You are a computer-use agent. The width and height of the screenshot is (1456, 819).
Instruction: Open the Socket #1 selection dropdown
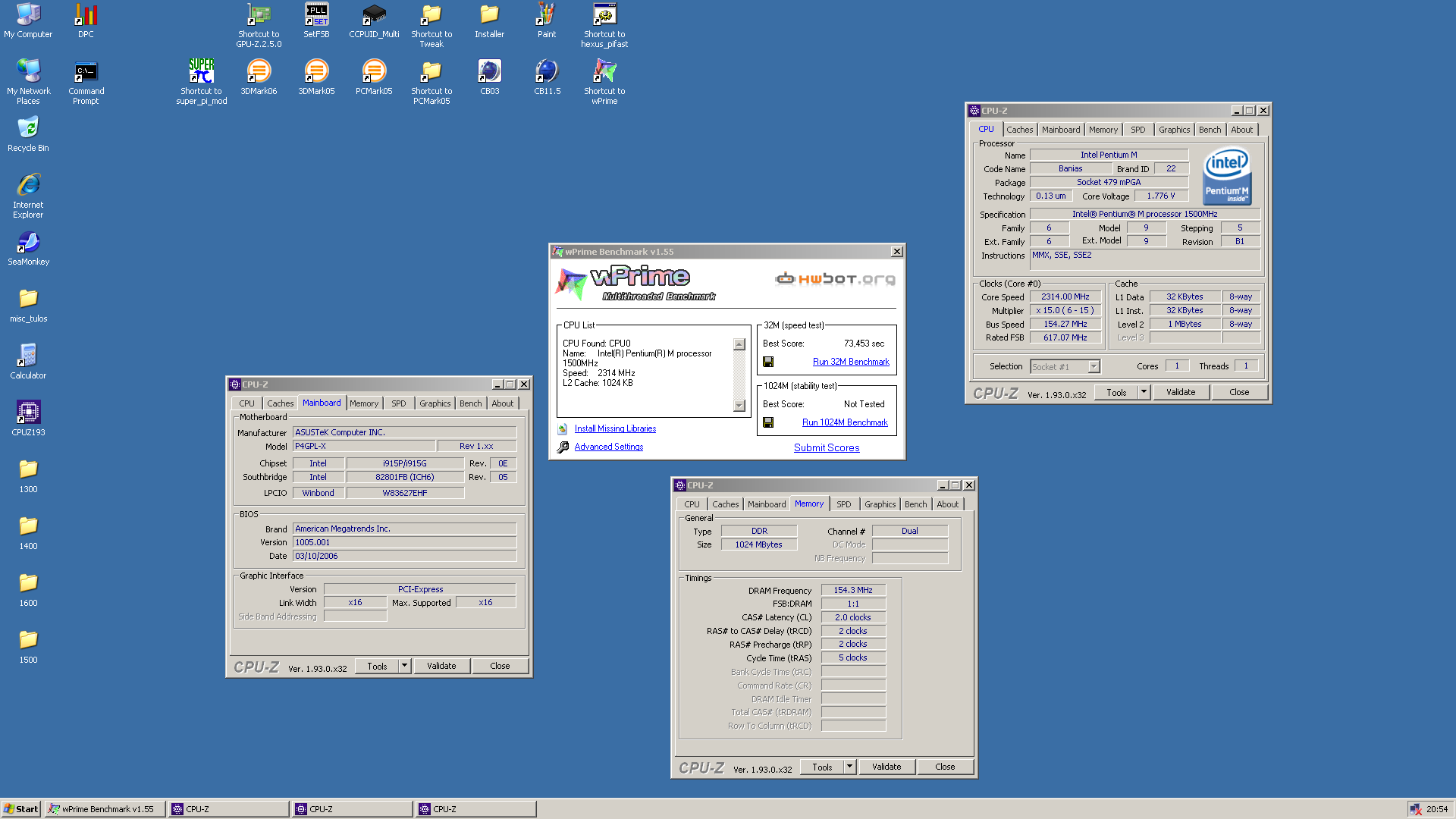1094,366
